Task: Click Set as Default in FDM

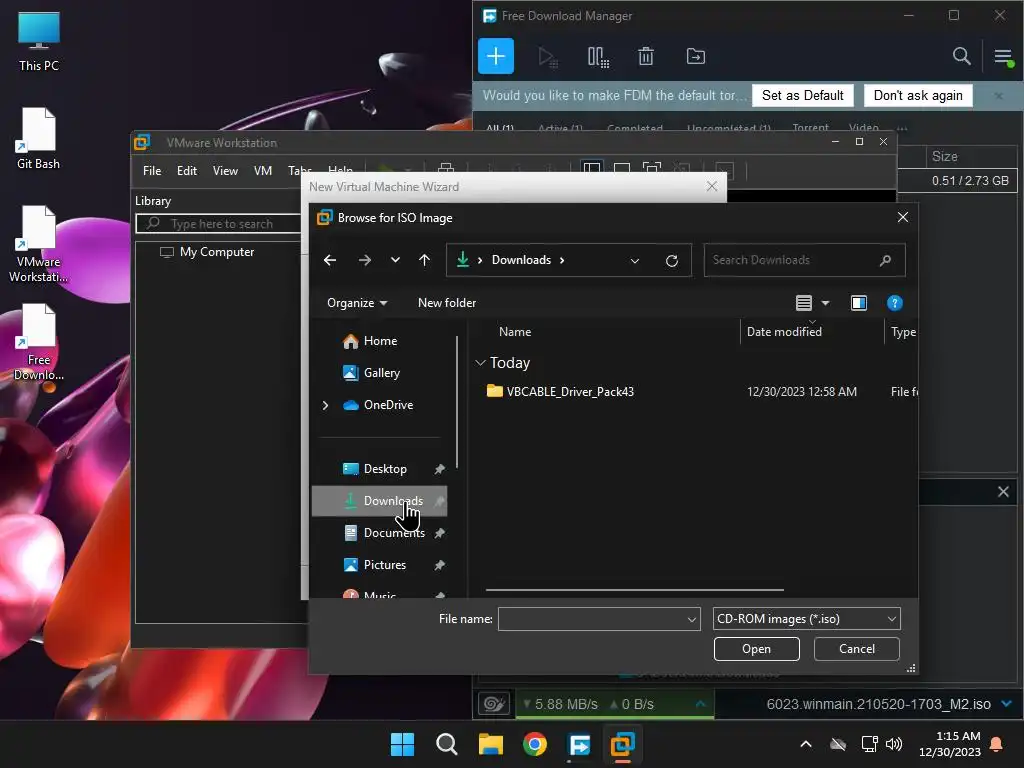Action: (803, 95)
